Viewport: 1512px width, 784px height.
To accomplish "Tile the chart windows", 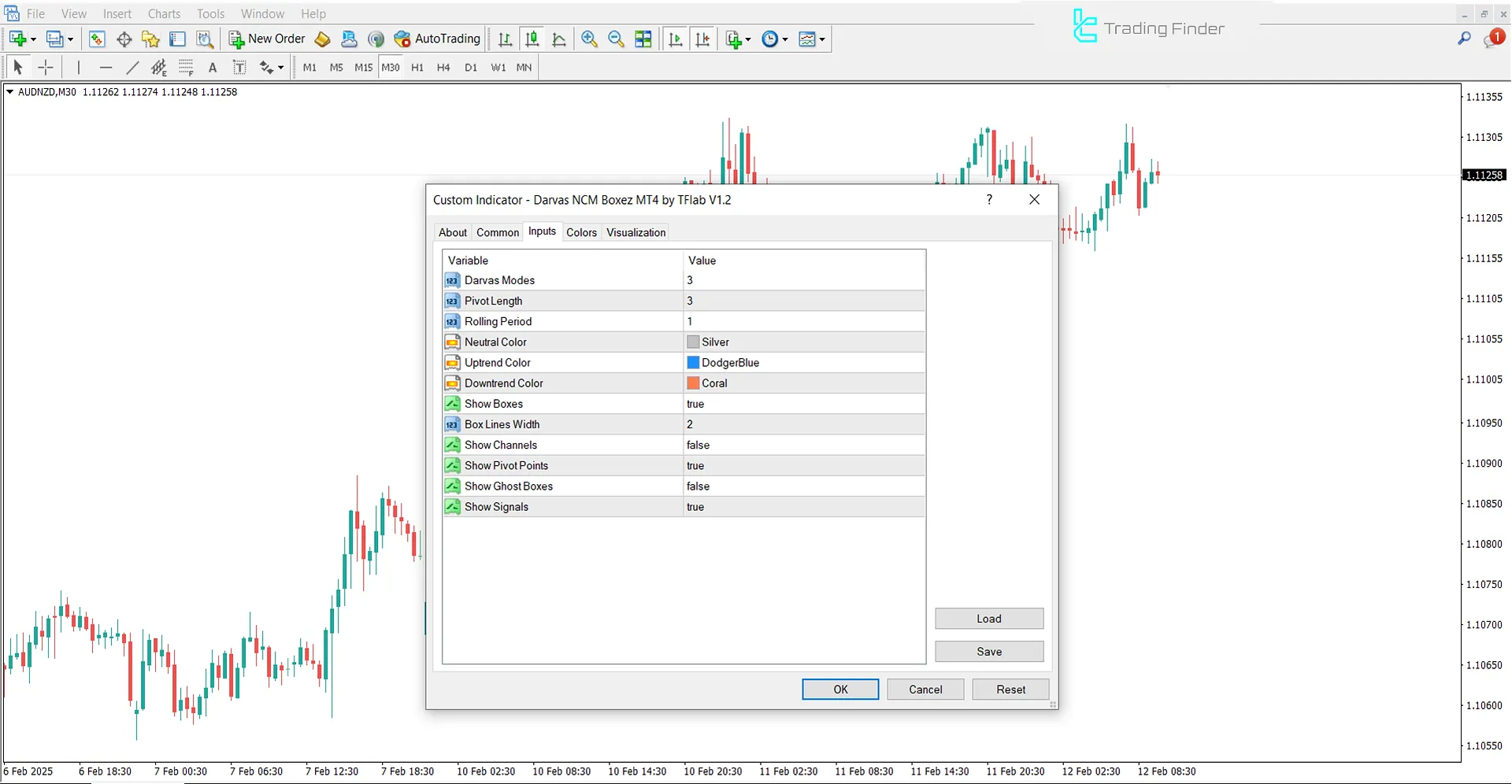I will pyautogui.click(x=643, y=39).
